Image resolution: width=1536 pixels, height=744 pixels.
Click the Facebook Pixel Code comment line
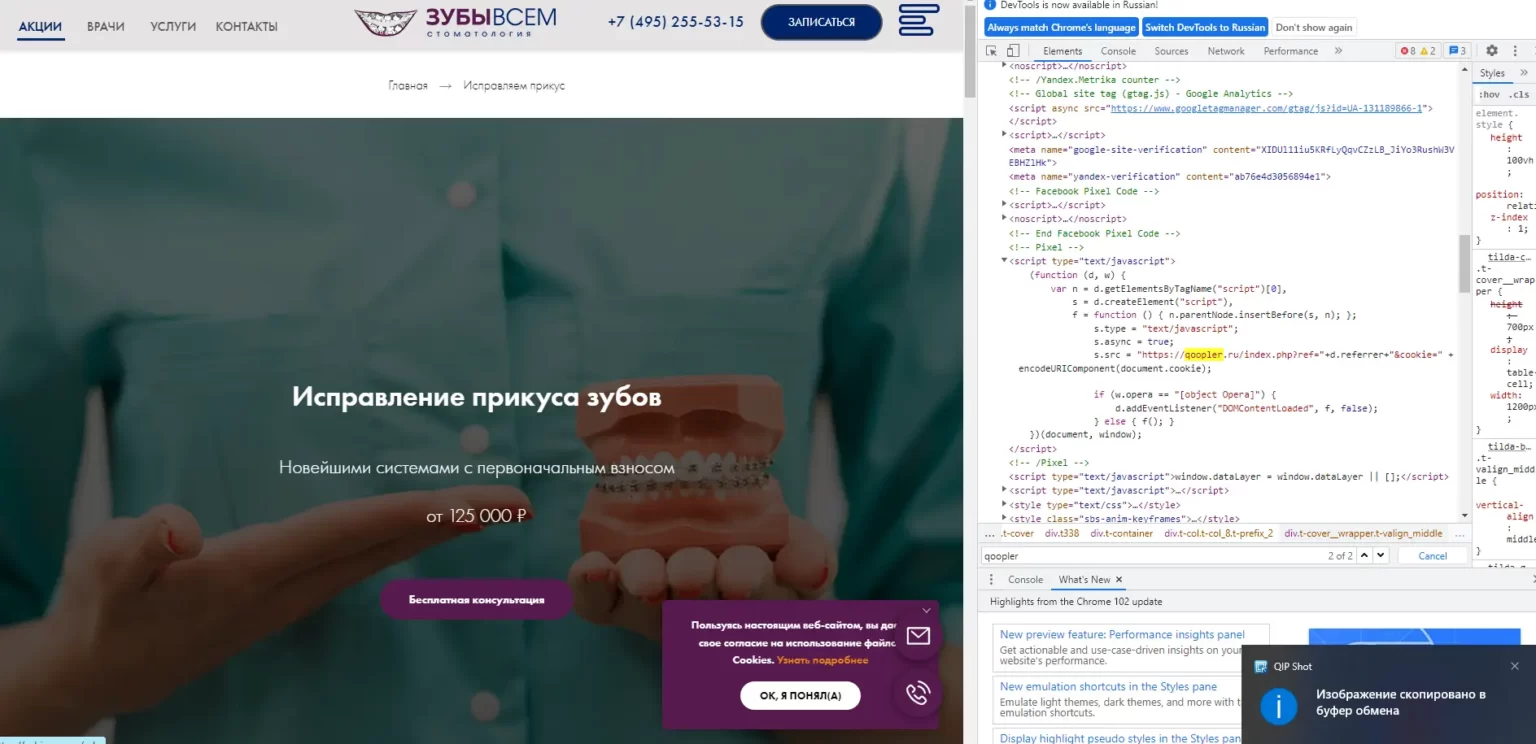point(1084,191)
